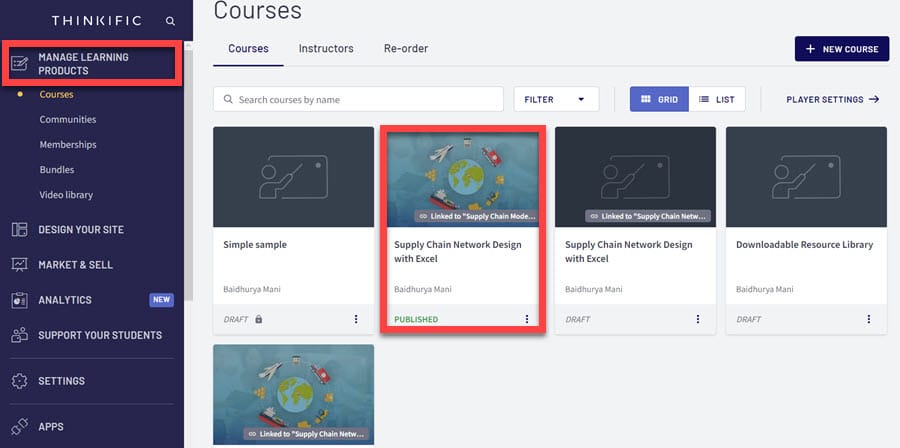Open the Apps section
Image resolution: width=900 pixels, height=448 pixels.
tap(51, 426)
